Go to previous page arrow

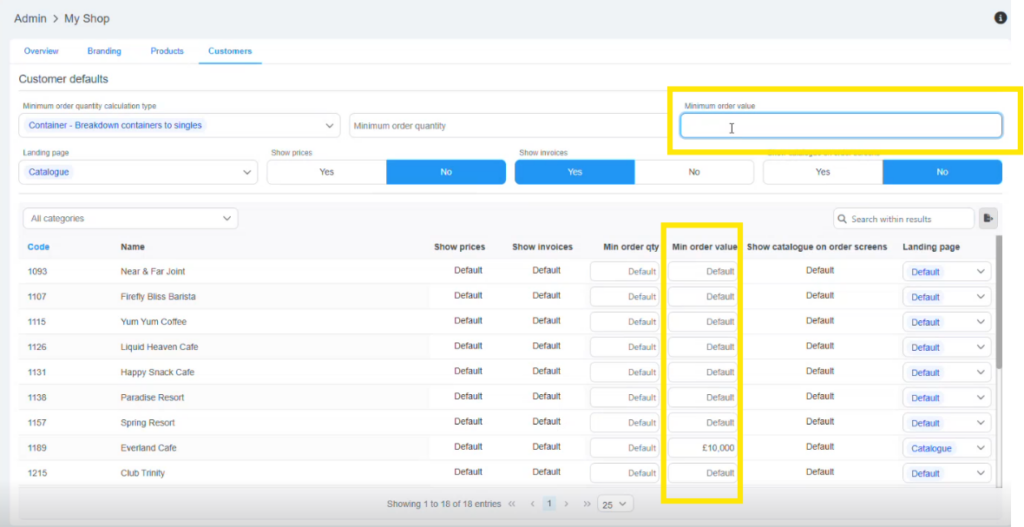pyautogui.click(x=532, y=504)
